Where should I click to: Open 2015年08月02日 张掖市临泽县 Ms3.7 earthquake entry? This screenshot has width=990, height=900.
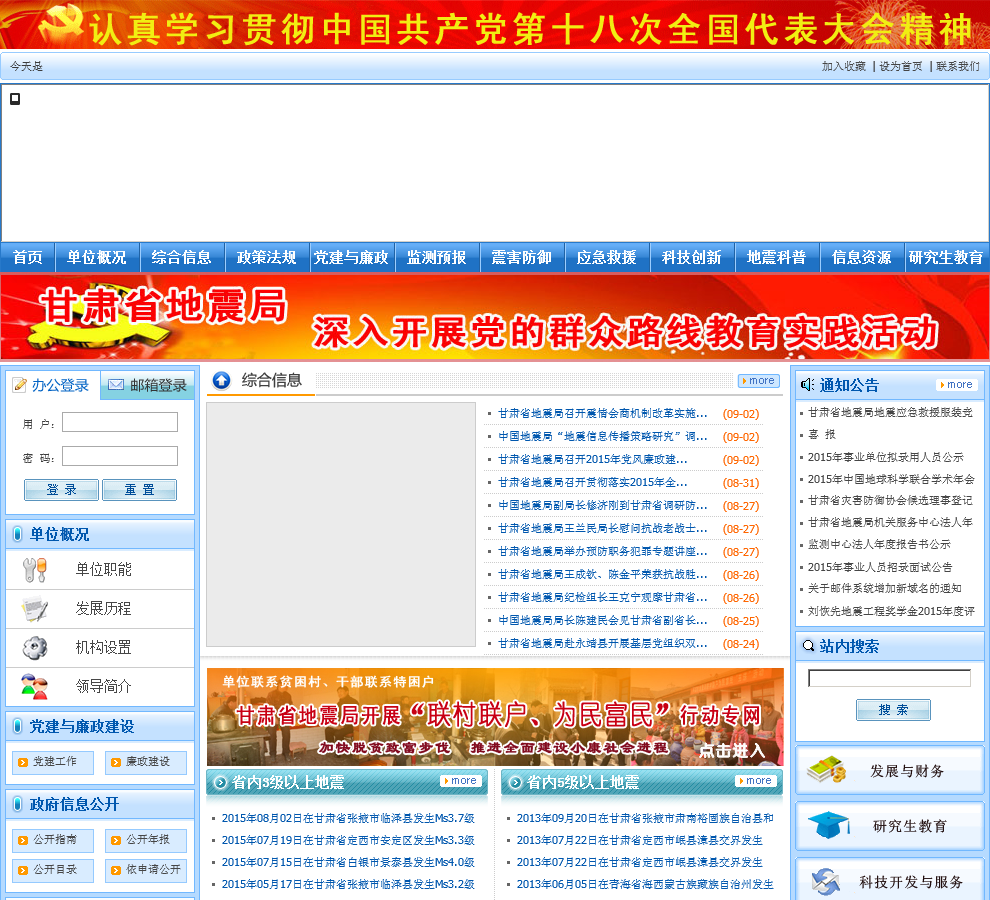coord(348,818)
